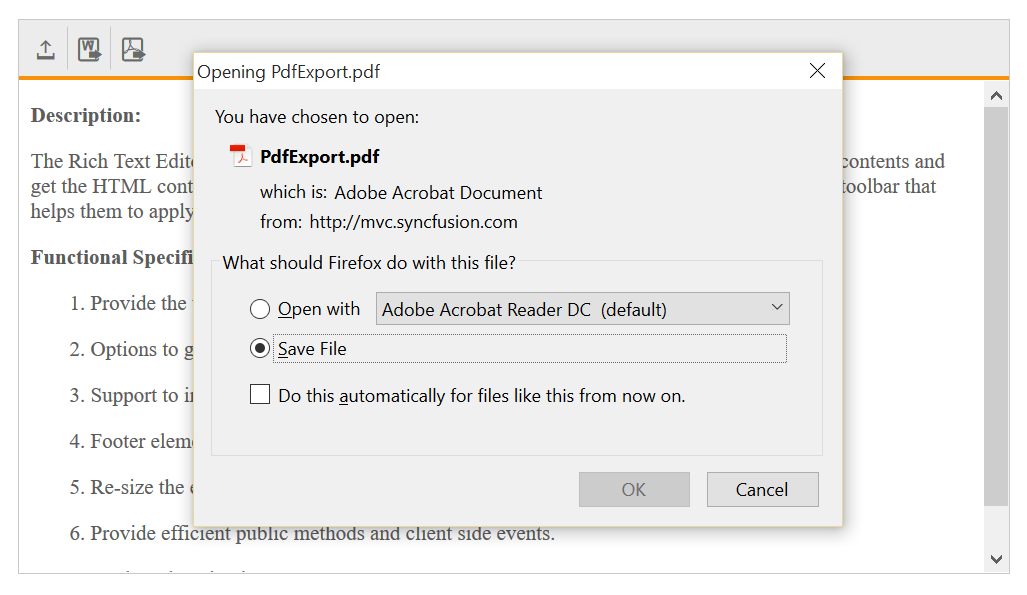Enable "Do this automatically" checkbox
The image size is (1027, 595).
pyautogui.click(x=260, y=395)
